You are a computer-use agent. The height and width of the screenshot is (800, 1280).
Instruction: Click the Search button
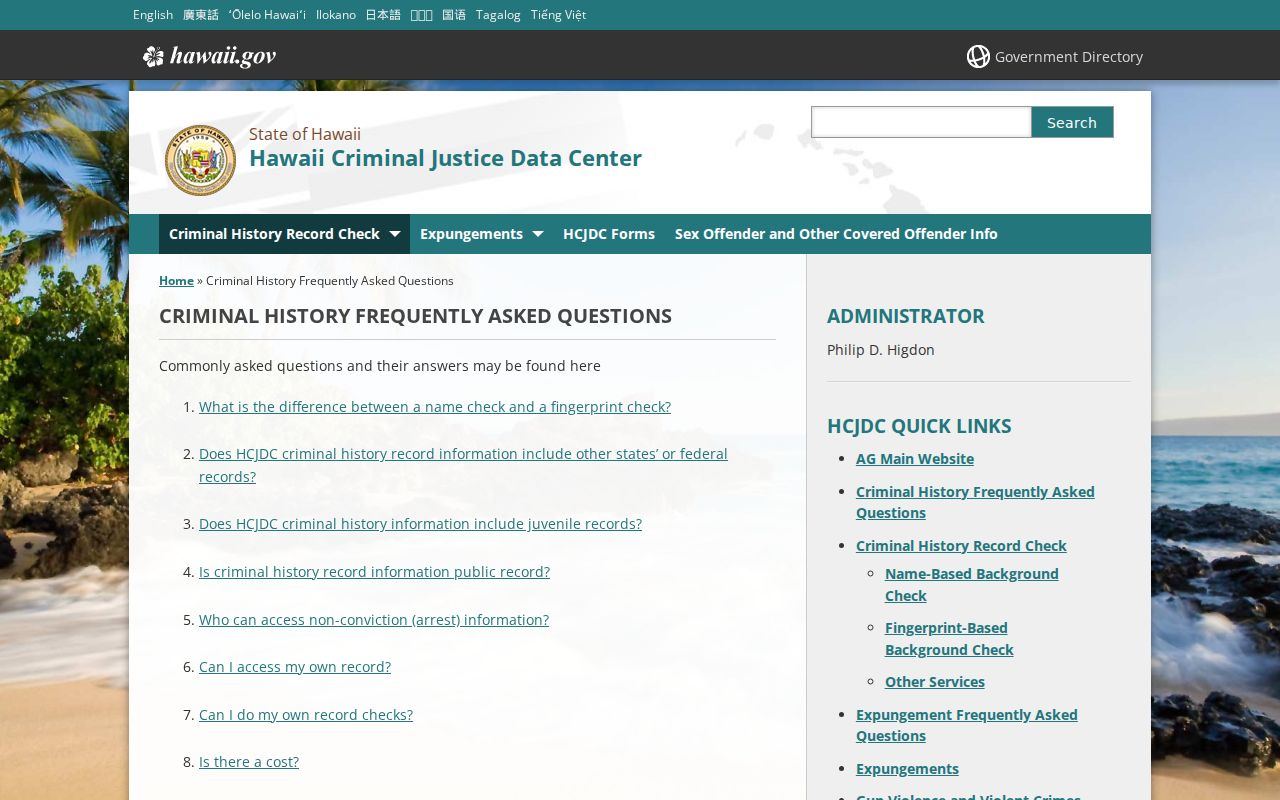pyautogui.click(x=1072, y=122)
